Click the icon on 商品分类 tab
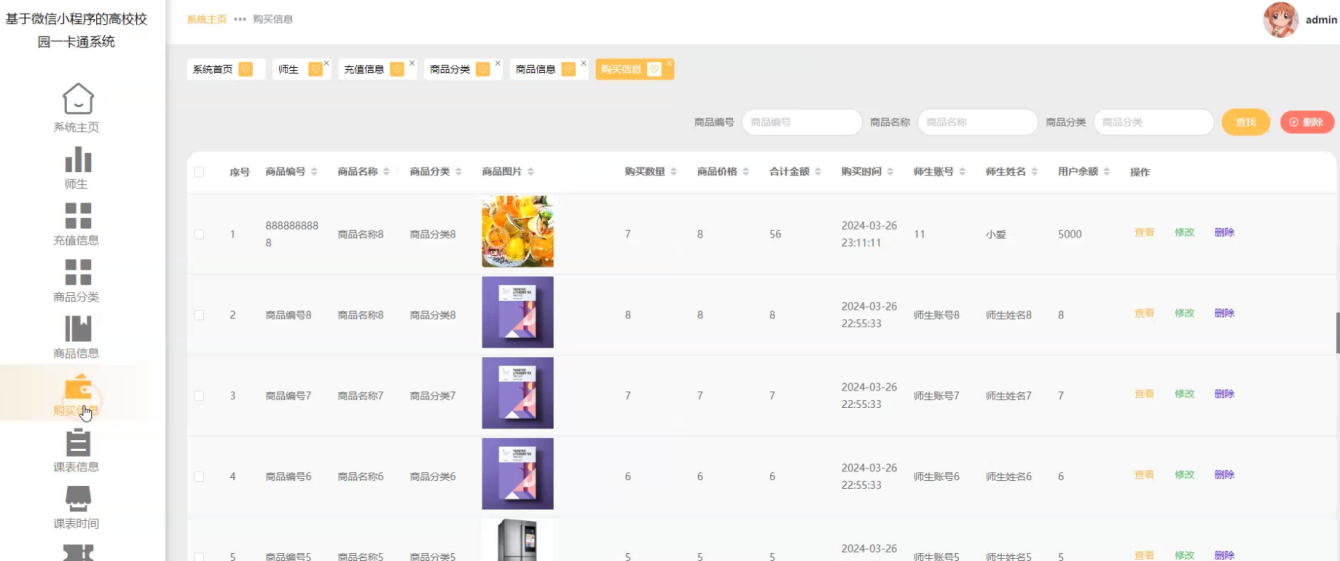This screenshot has width=1340, height=561. click(x=483, y=69)
